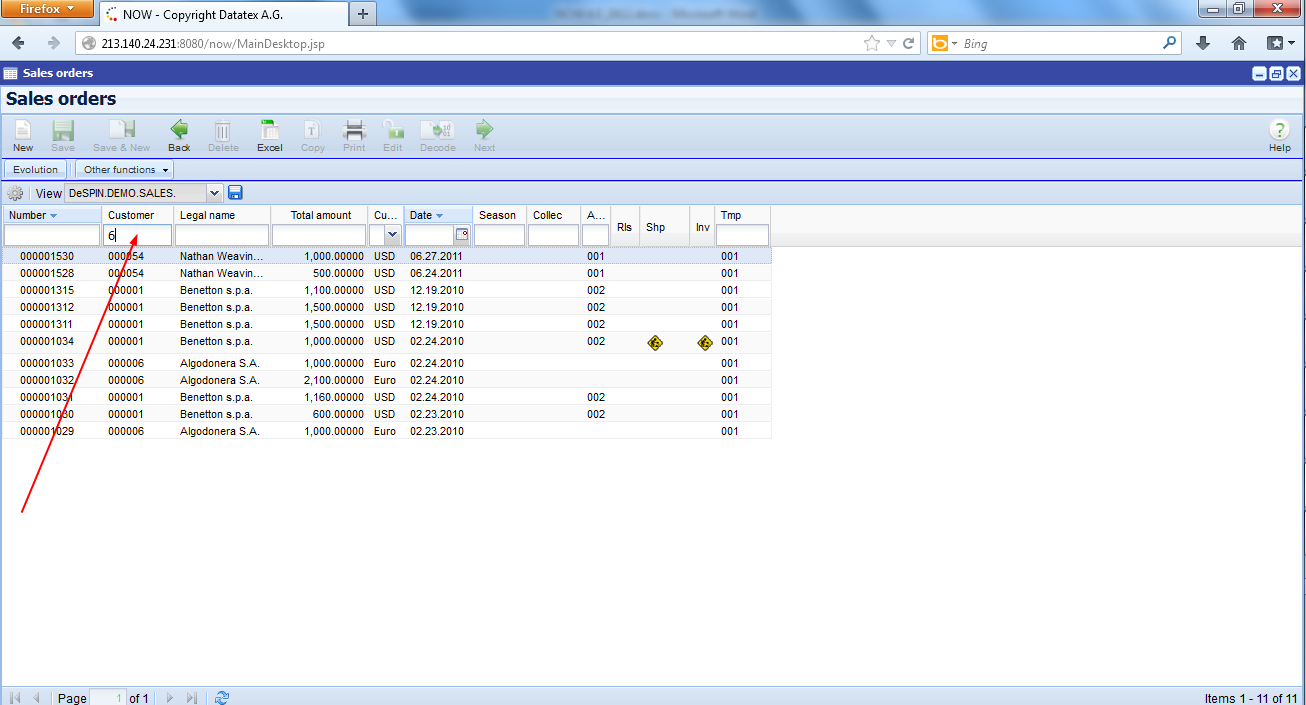Open the currency filter dropdown
Image resolution: width=1306 pixels, height=705 pixels.
tap(392, 233)
